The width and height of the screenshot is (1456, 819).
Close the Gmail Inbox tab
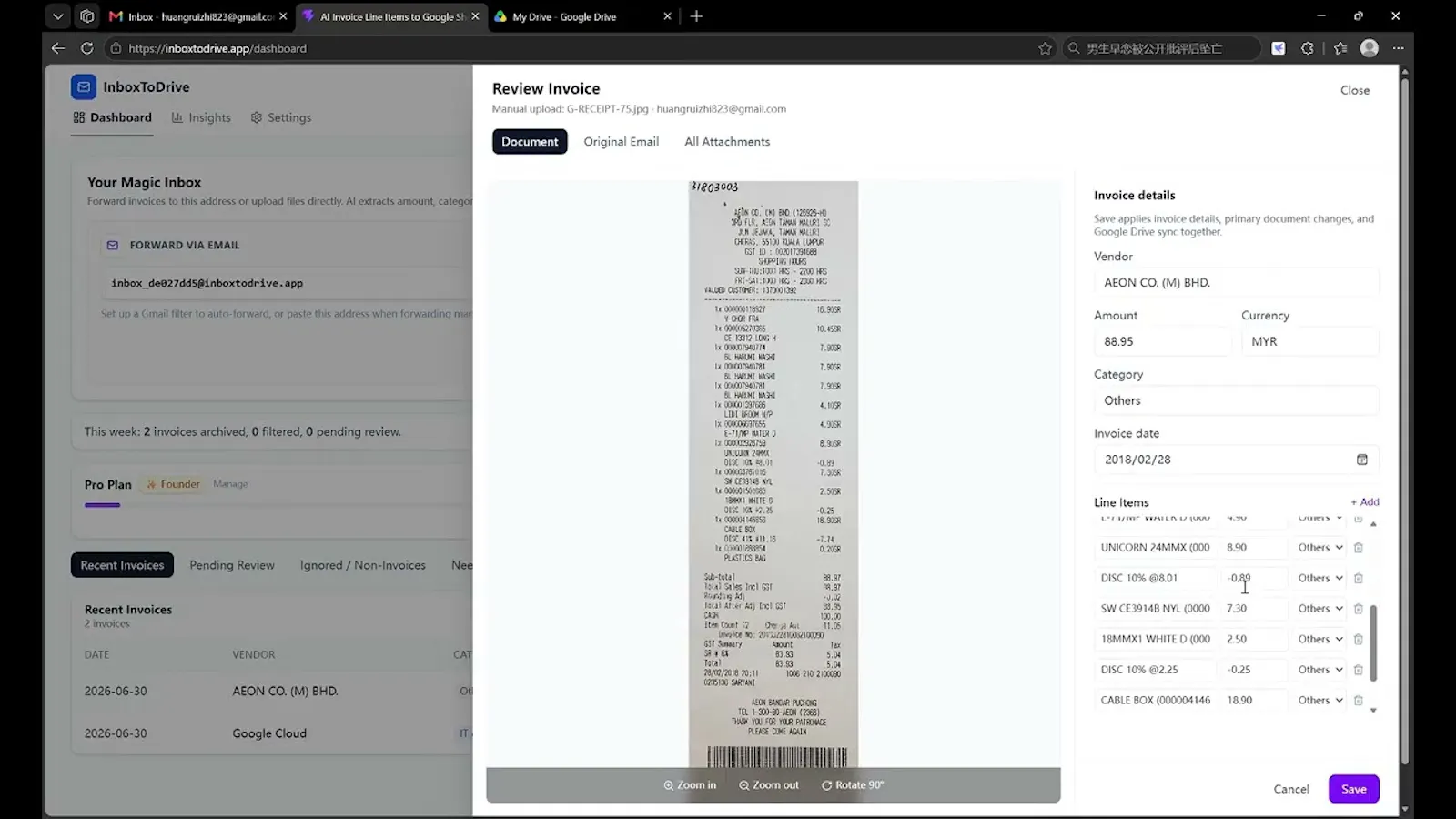[283, 16]
